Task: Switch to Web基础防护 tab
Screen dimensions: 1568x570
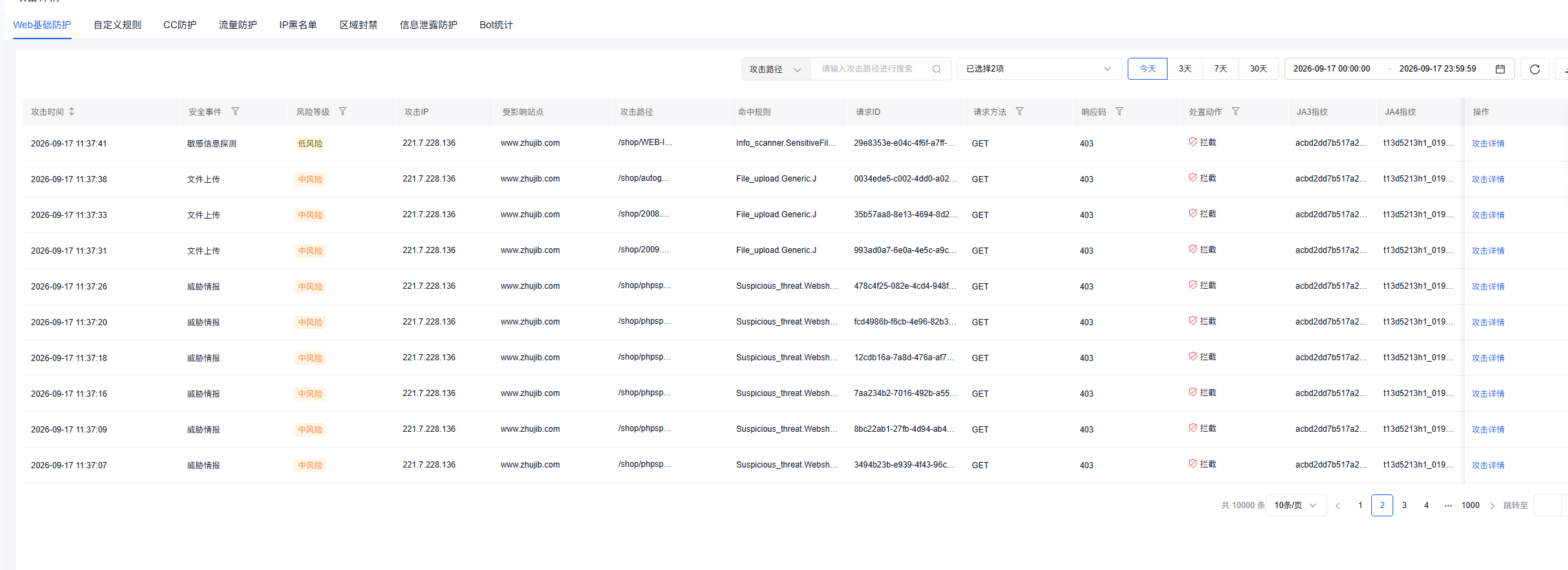Action: click(x=42, y=25)
